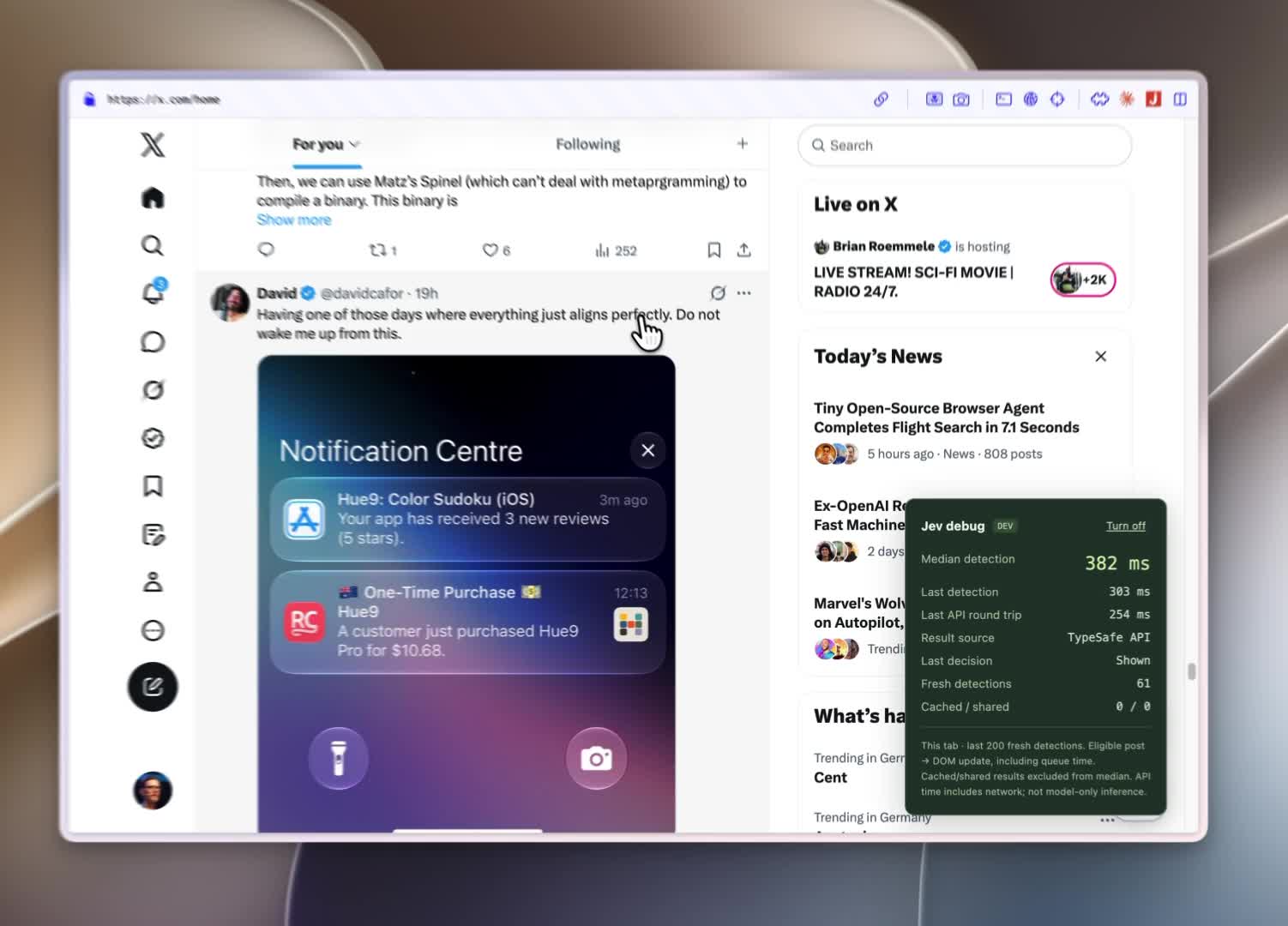
Task: Click the puzzle extensions icon in browser toolbar
Action: 1099,99
